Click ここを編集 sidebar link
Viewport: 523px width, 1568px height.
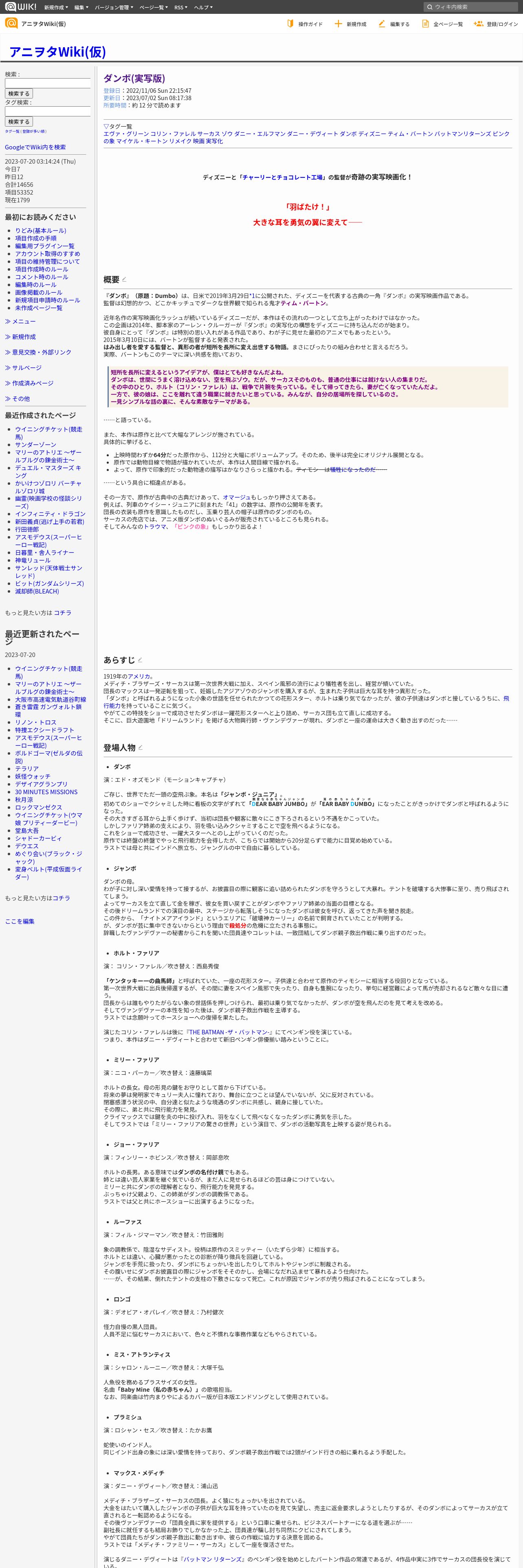point(20,922)
